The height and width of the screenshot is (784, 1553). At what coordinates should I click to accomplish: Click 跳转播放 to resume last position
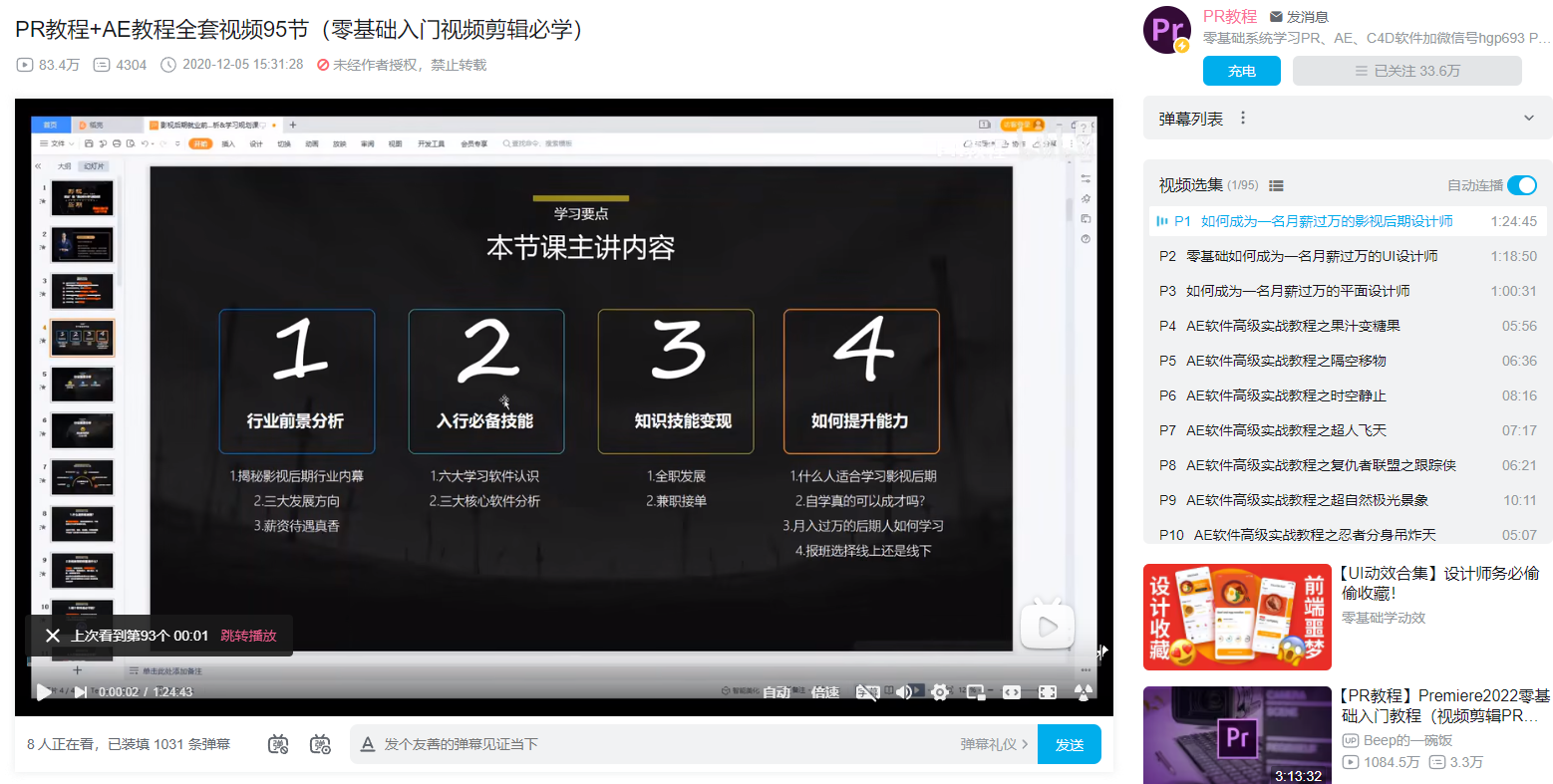(x=248, y=636)
